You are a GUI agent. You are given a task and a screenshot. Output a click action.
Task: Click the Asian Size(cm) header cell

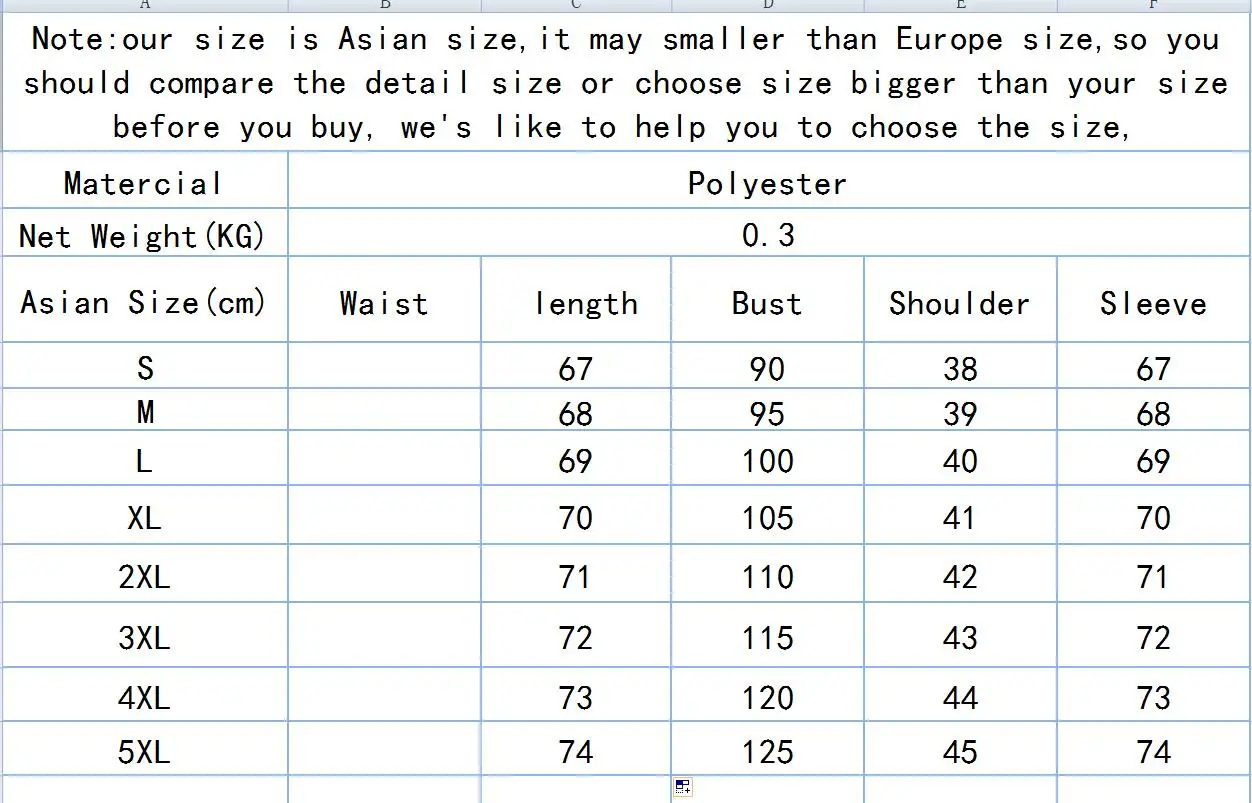pos(144,302)
